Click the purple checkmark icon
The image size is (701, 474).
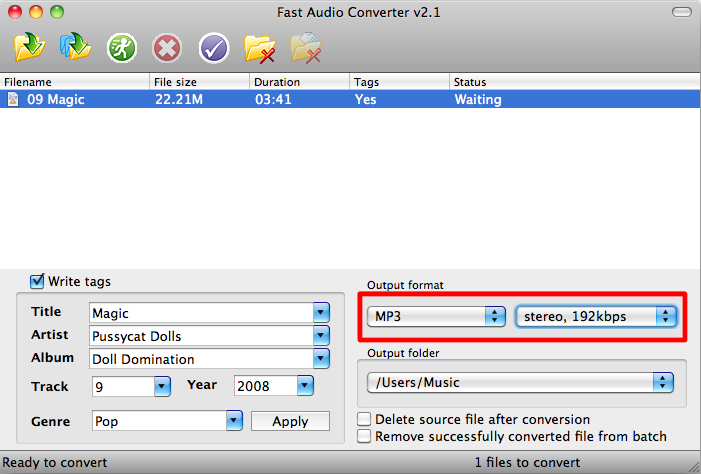(x=214, y=48)
